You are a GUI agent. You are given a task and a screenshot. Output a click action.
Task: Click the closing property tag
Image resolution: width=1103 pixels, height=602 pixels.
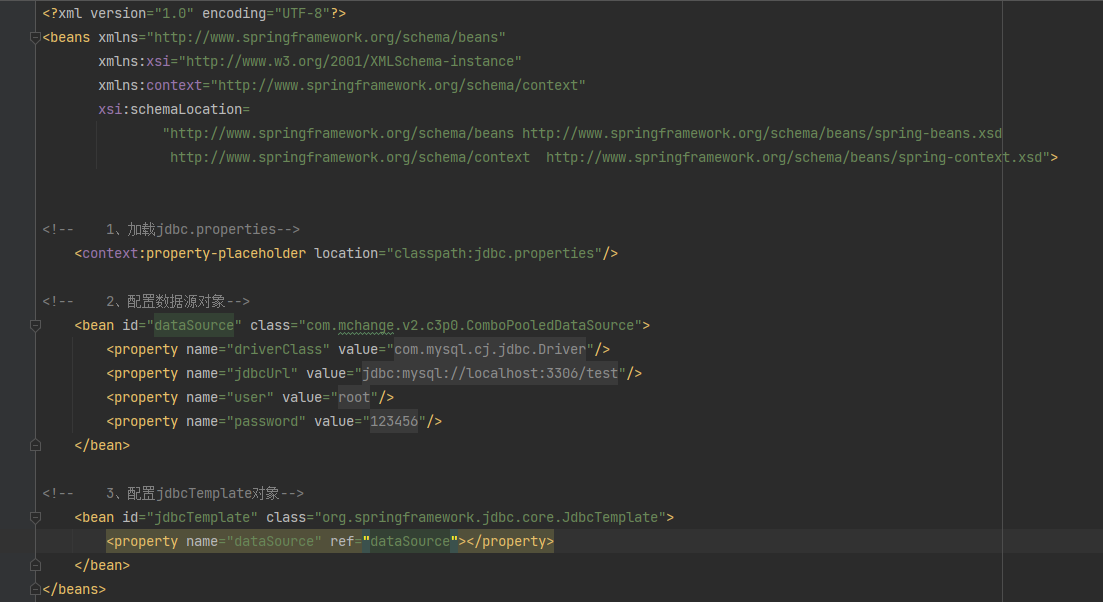coord(510,542)
